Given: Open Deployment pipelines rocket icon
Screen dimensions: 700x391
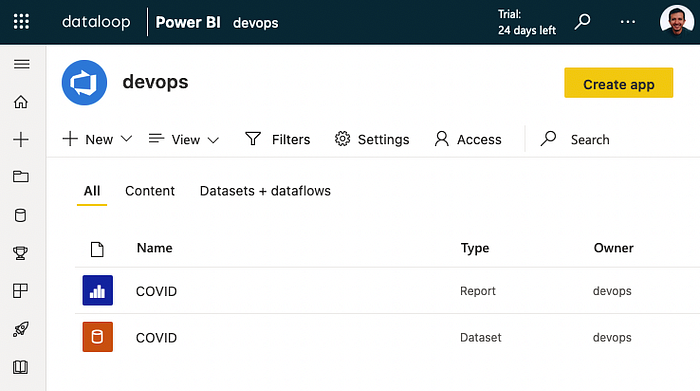Looking at the screenshot, I should click(21, 329).
